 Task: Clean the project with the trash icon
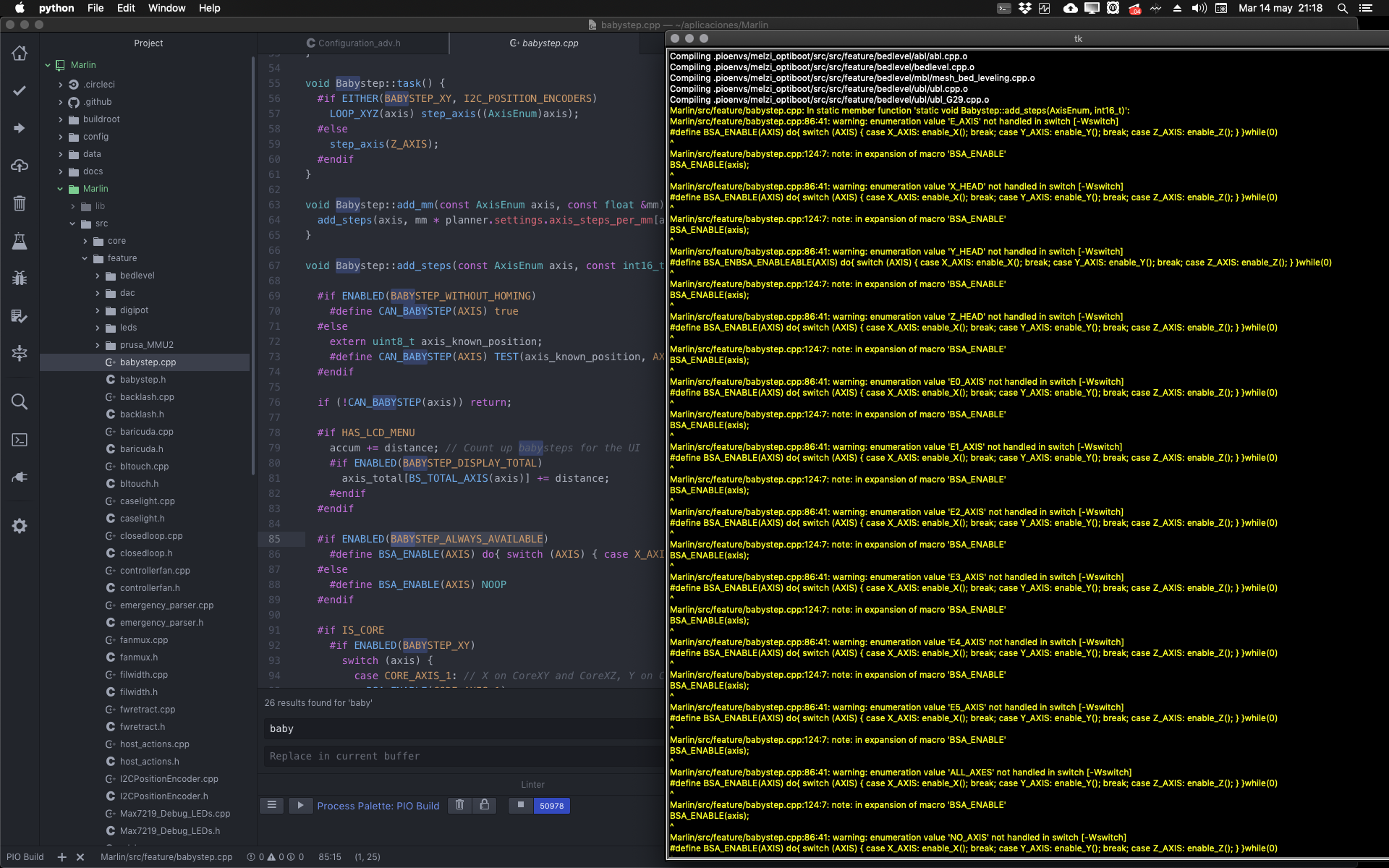20,203
